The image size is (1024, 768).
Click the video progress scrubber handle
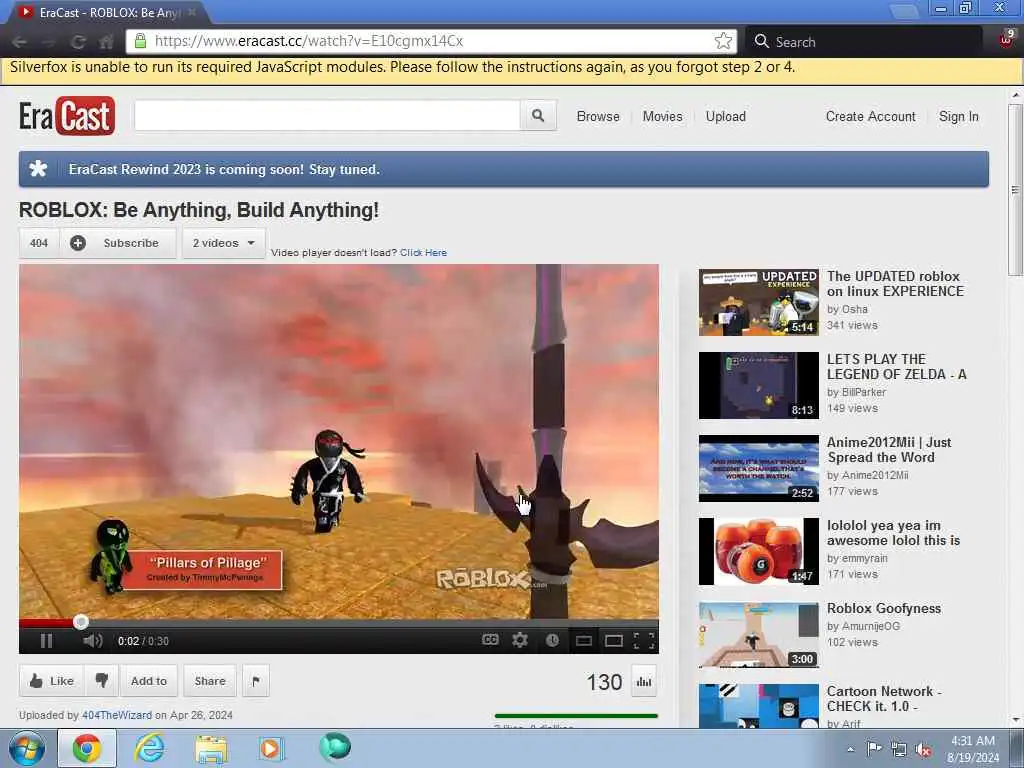click(x=80, y=622)
